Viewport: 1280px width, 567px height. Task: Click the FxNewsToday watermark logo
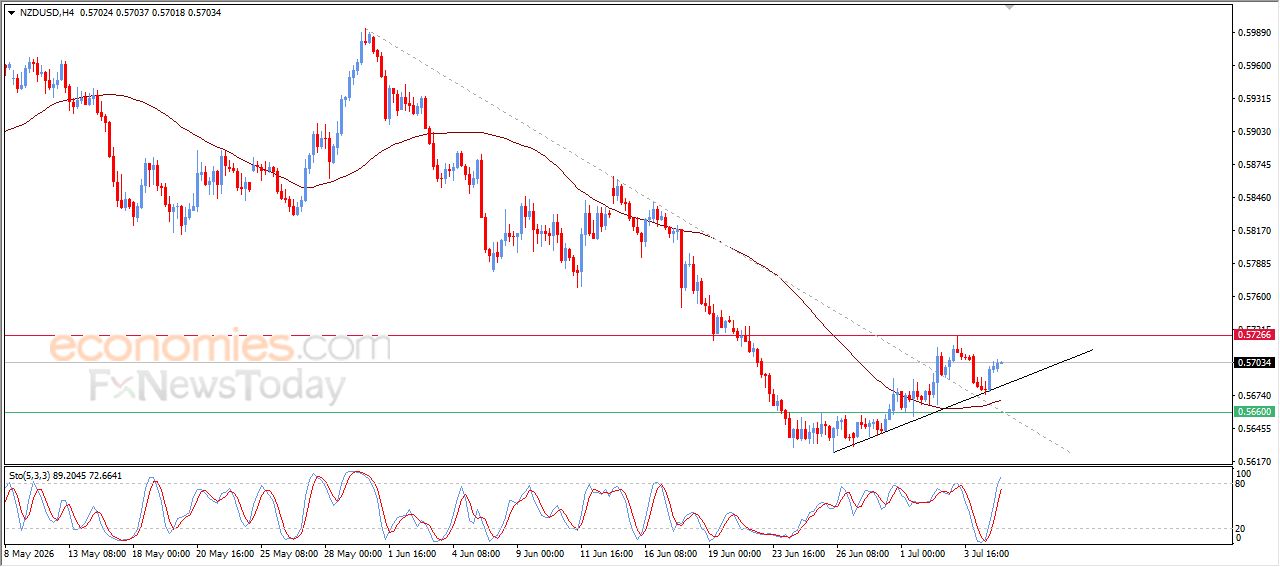coord(218,386)
